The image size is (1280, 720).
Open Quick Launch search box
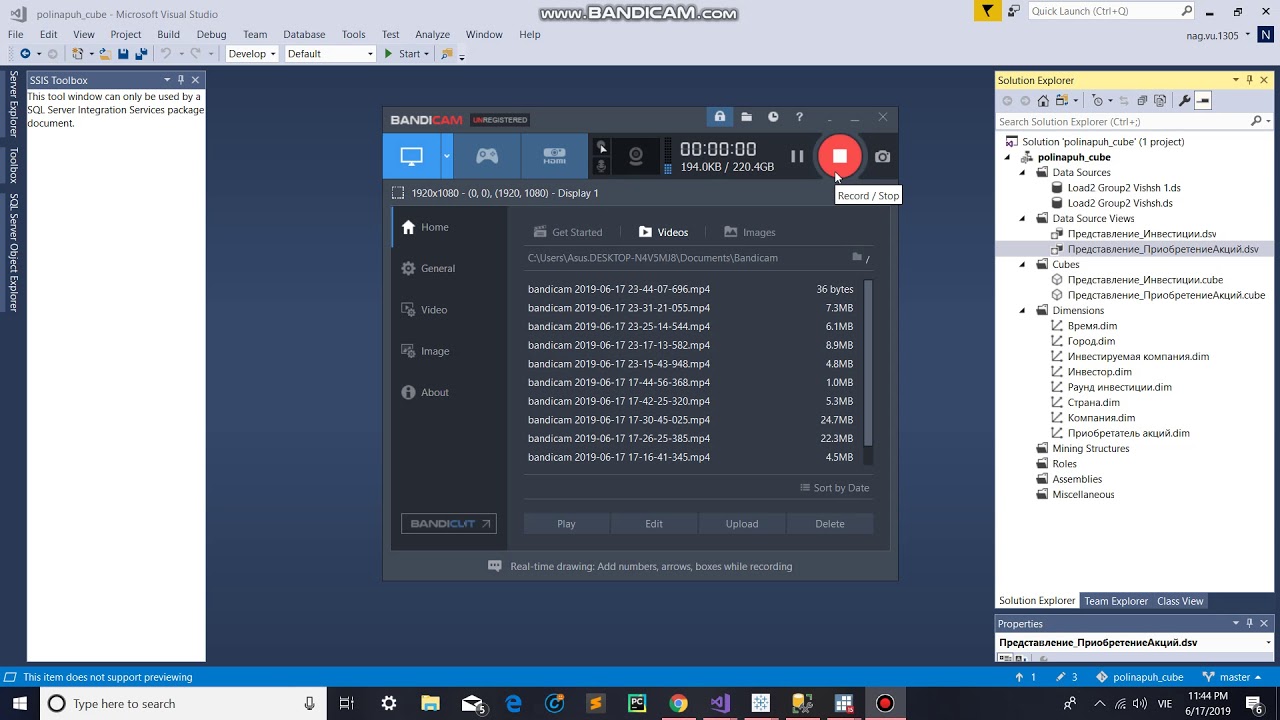(x=1112, y=11)
